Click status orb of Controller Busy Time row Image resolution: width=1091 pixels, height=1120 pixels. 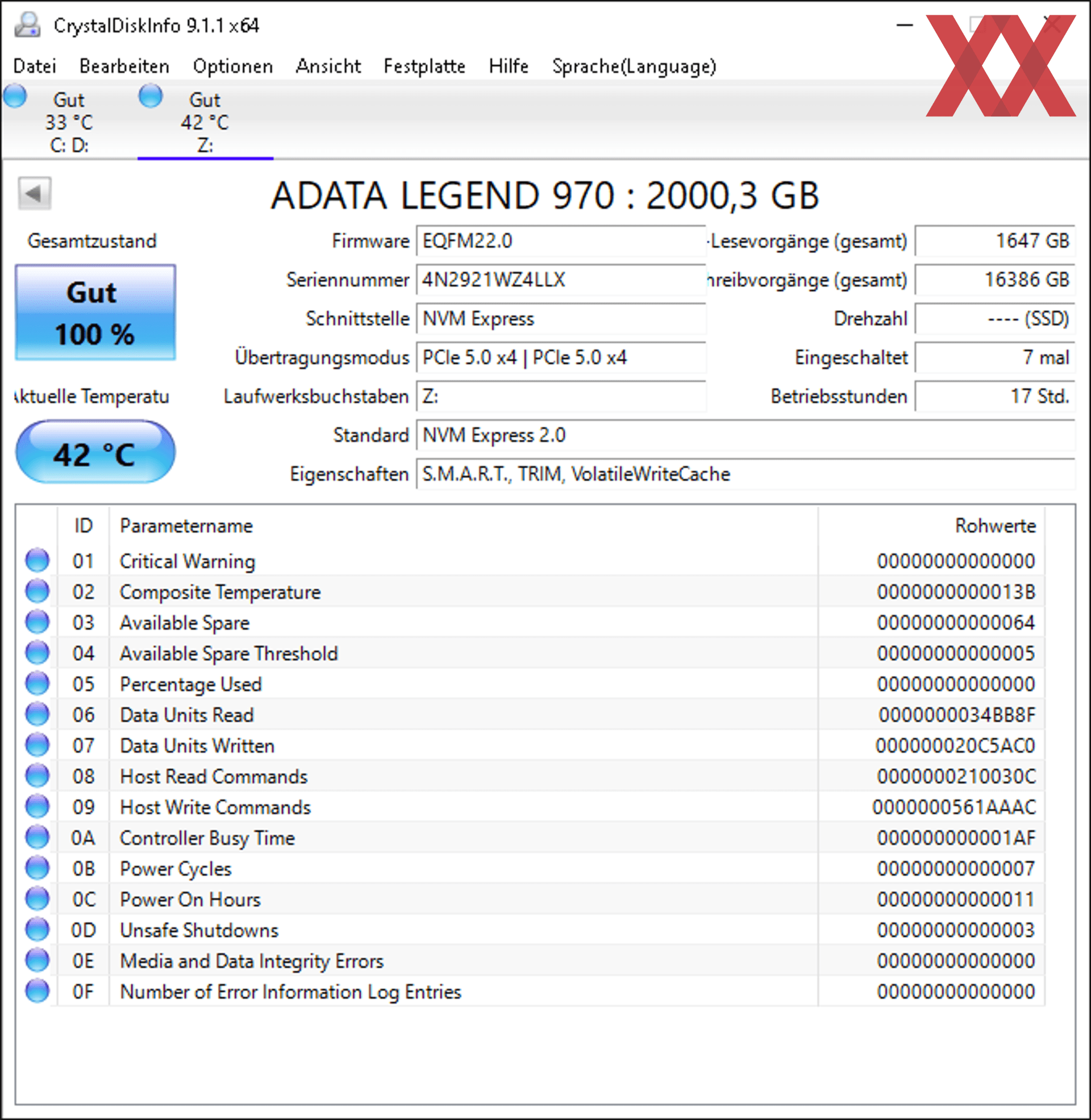[38, 838]
